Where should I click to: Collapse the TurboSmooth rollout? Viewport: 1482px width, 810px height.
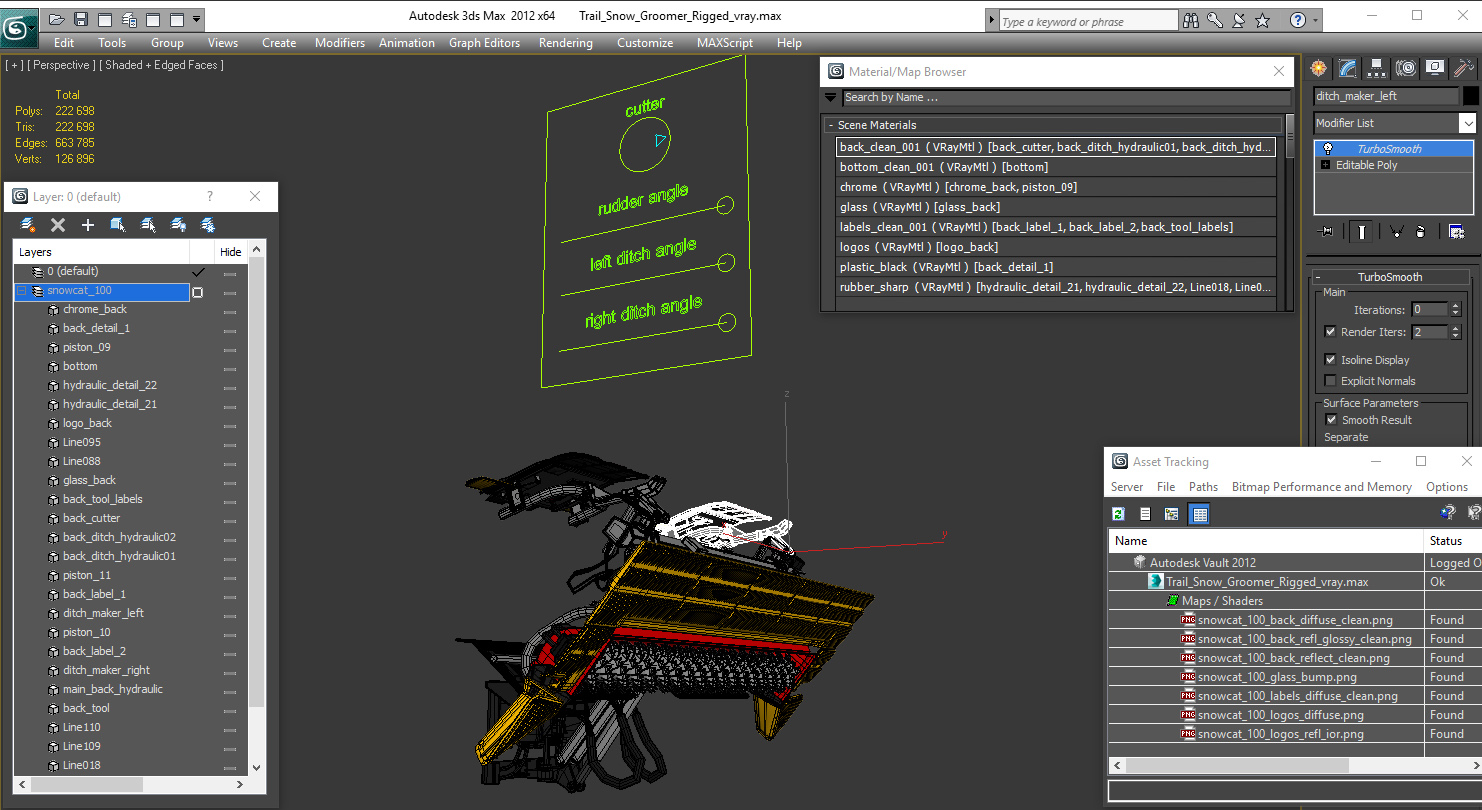click(x=1318, y=277)
